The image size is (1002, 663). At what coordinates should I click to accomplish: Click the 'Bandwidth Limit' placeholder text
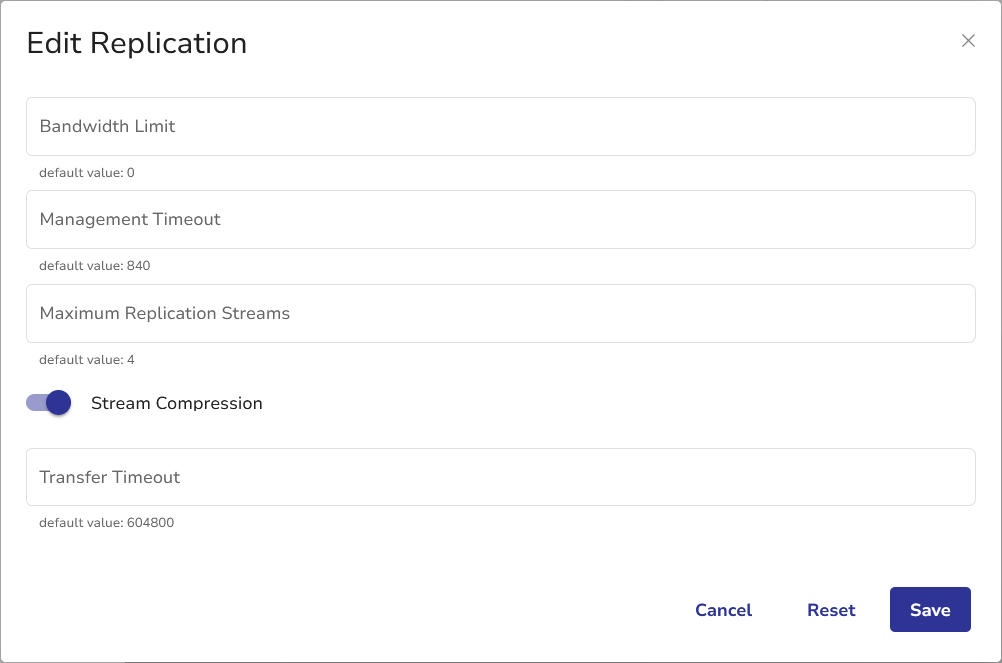(107, 126)
